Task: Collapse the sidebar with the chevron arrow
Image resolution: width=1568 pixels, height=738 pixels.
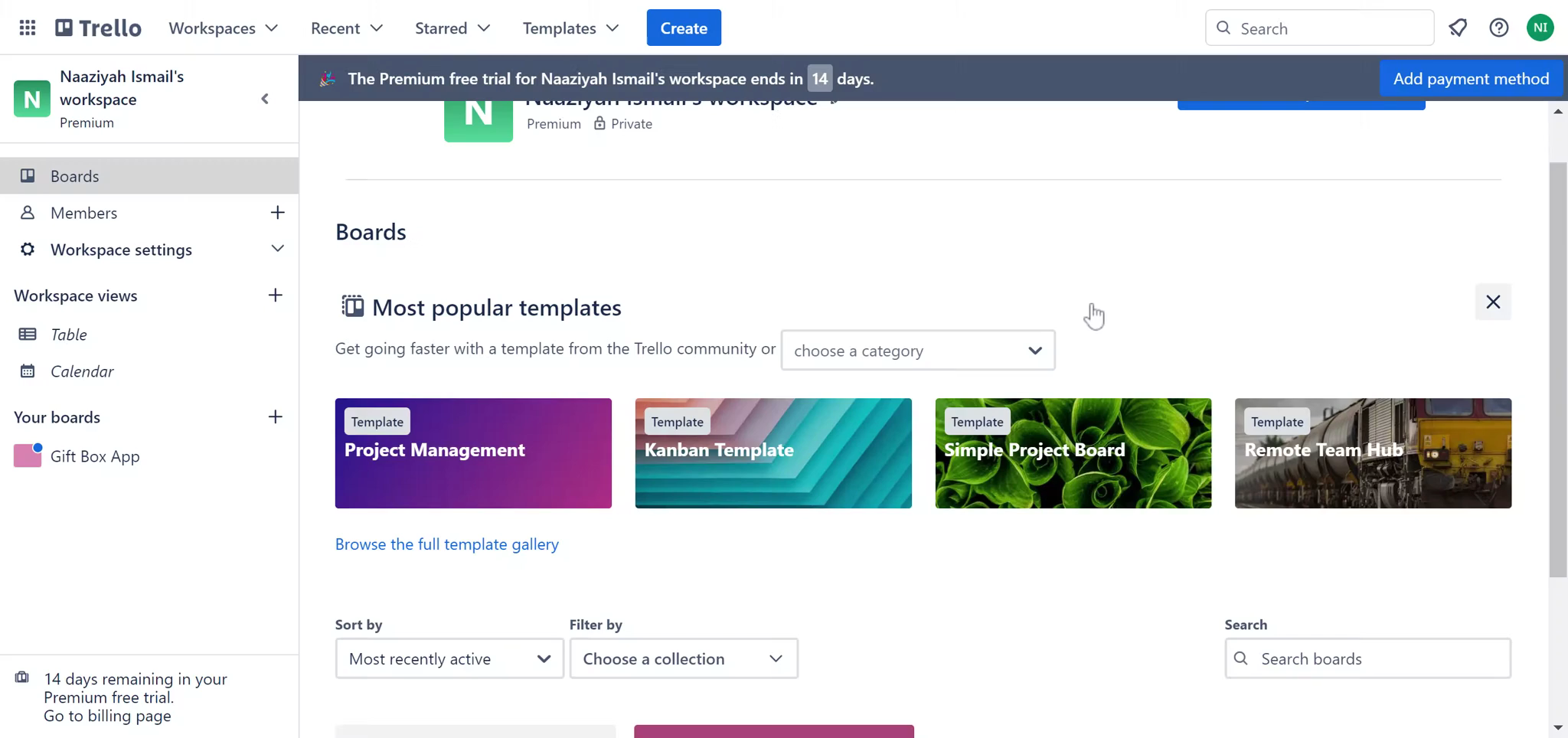Action: (265, 99)
